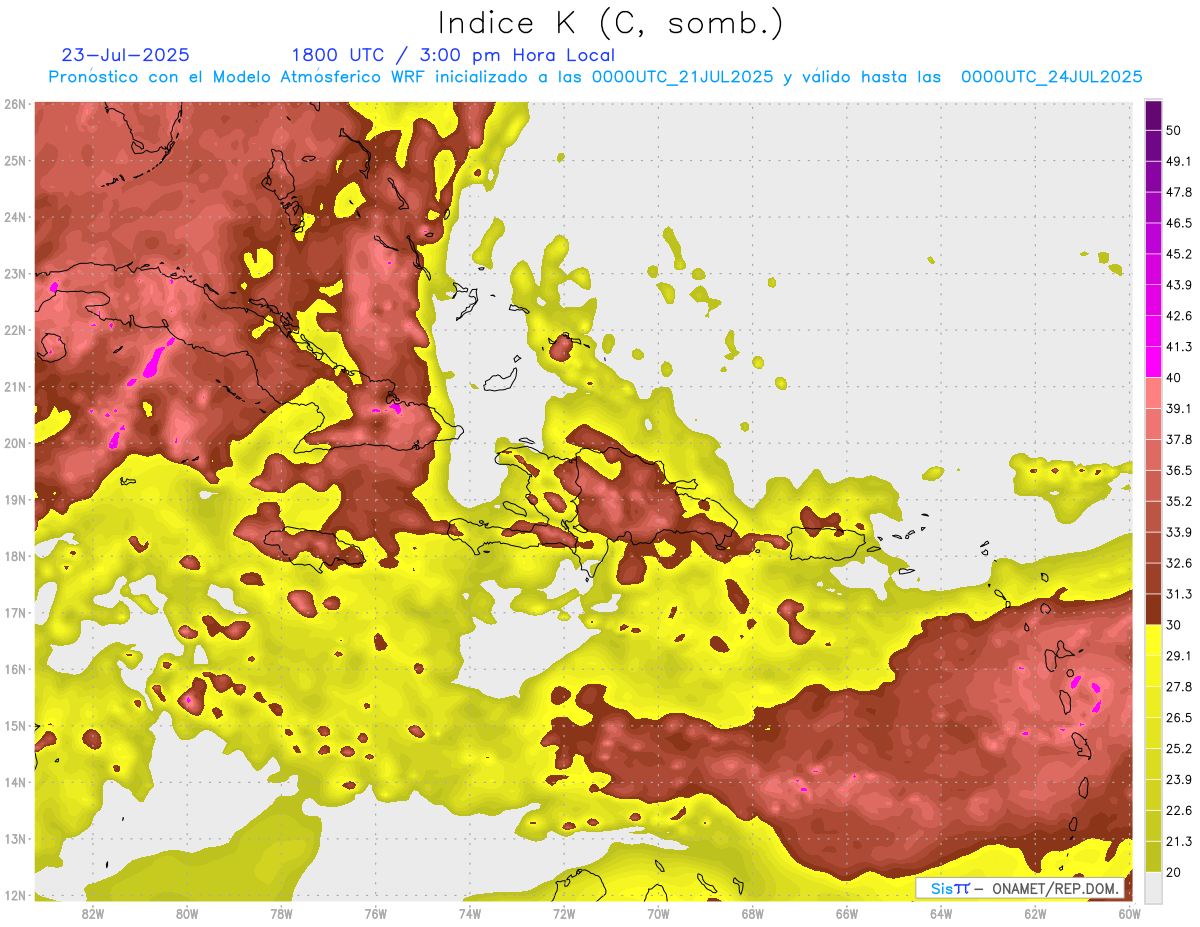Click the '43.9' colorbar value

(1179, 285)
